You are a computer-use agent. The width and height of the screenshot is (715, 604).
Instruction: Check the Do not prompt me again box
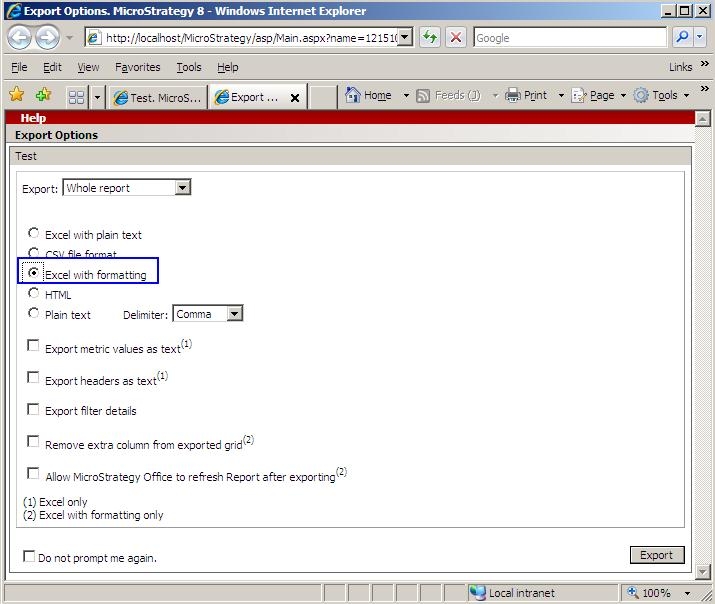click(29, 556)
